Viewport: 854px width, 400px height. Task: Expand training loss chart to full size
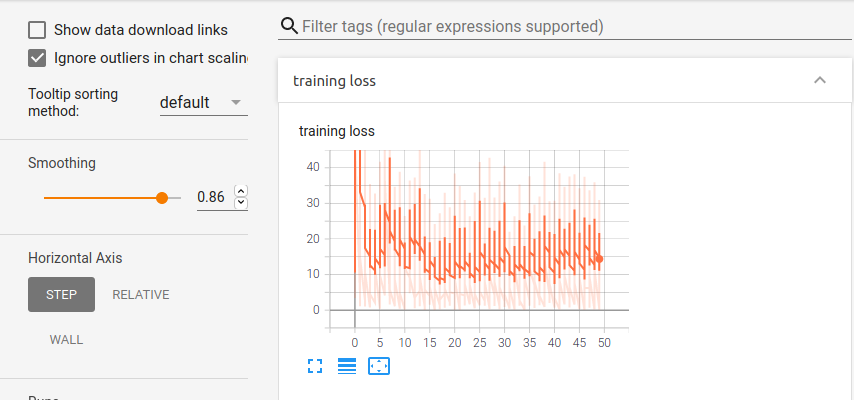tap(315, 366)
